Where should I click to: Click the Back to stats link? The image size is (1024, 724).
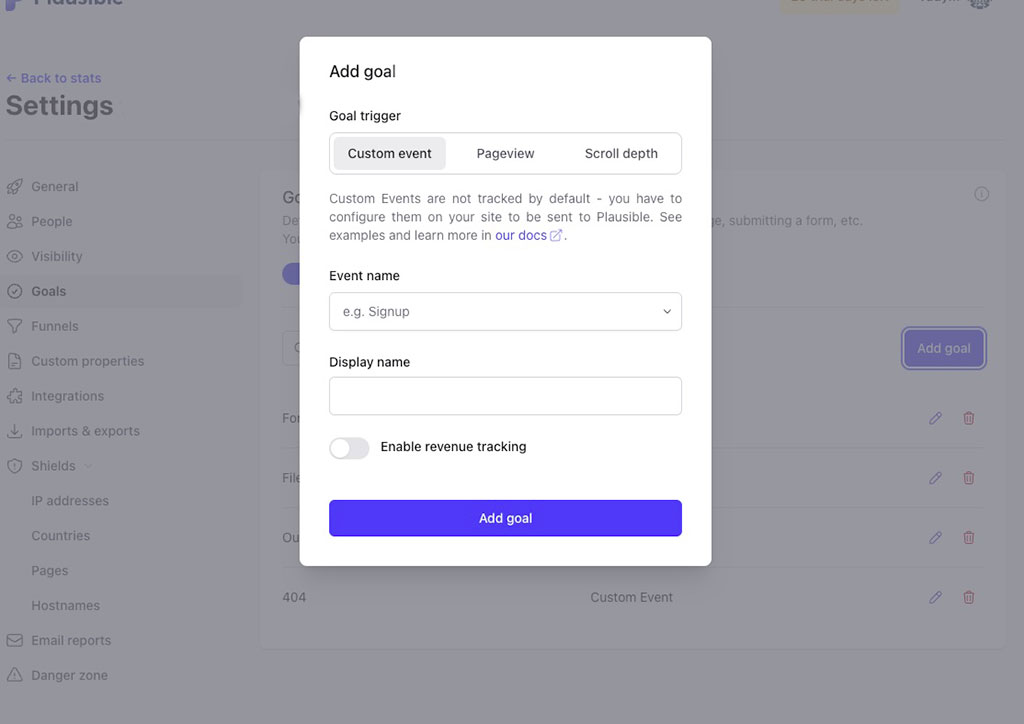[54, 77]
